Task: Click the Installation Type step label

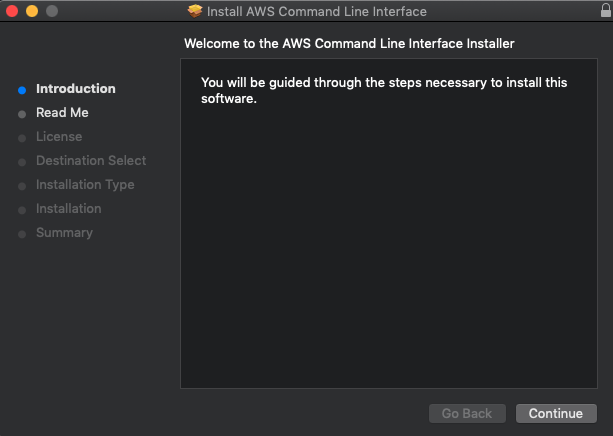Action: pyautogui.click(x=85, y=185)
